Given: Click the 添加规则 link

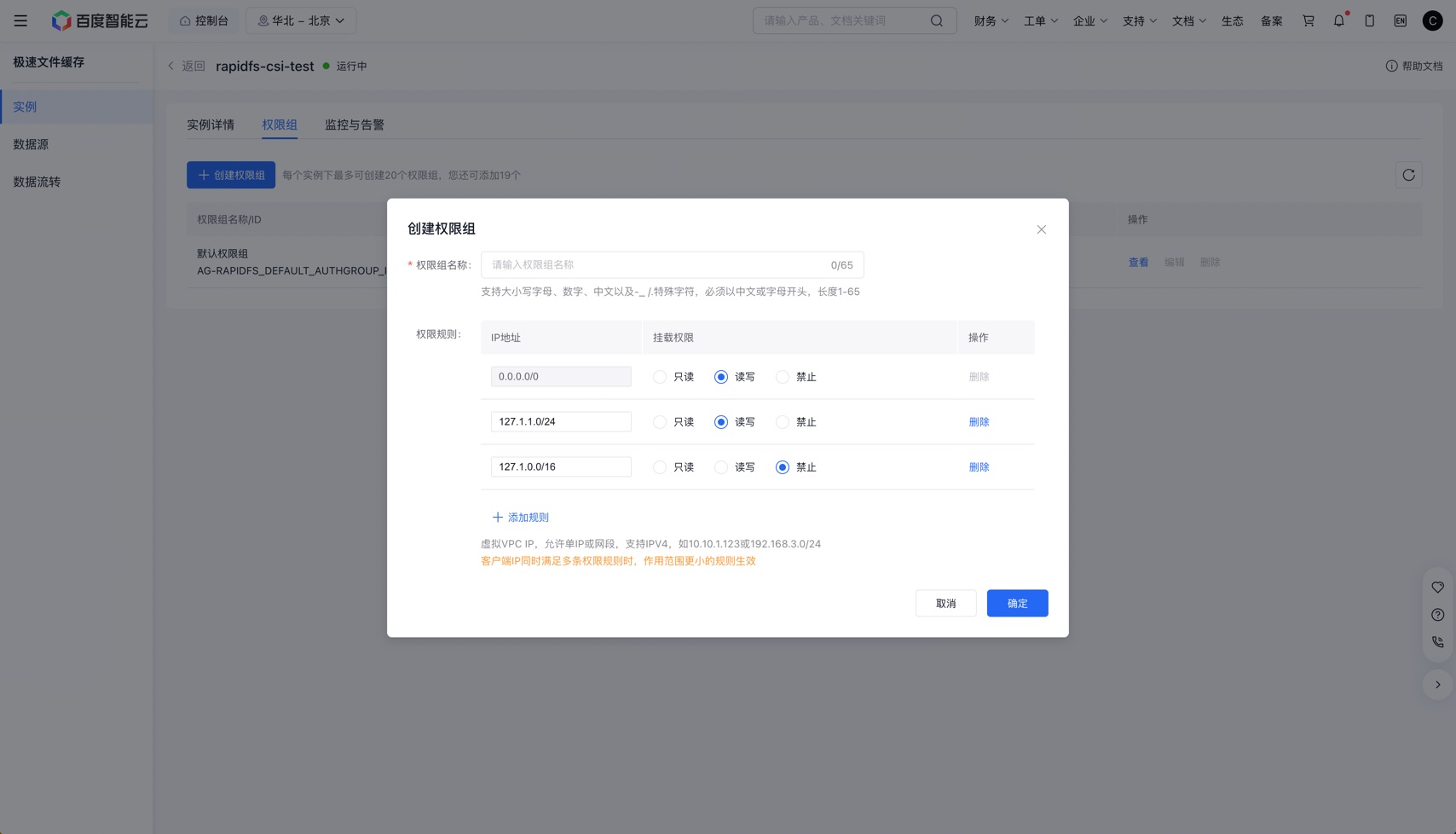Looking at the screenshot, I should click(520, 518).
